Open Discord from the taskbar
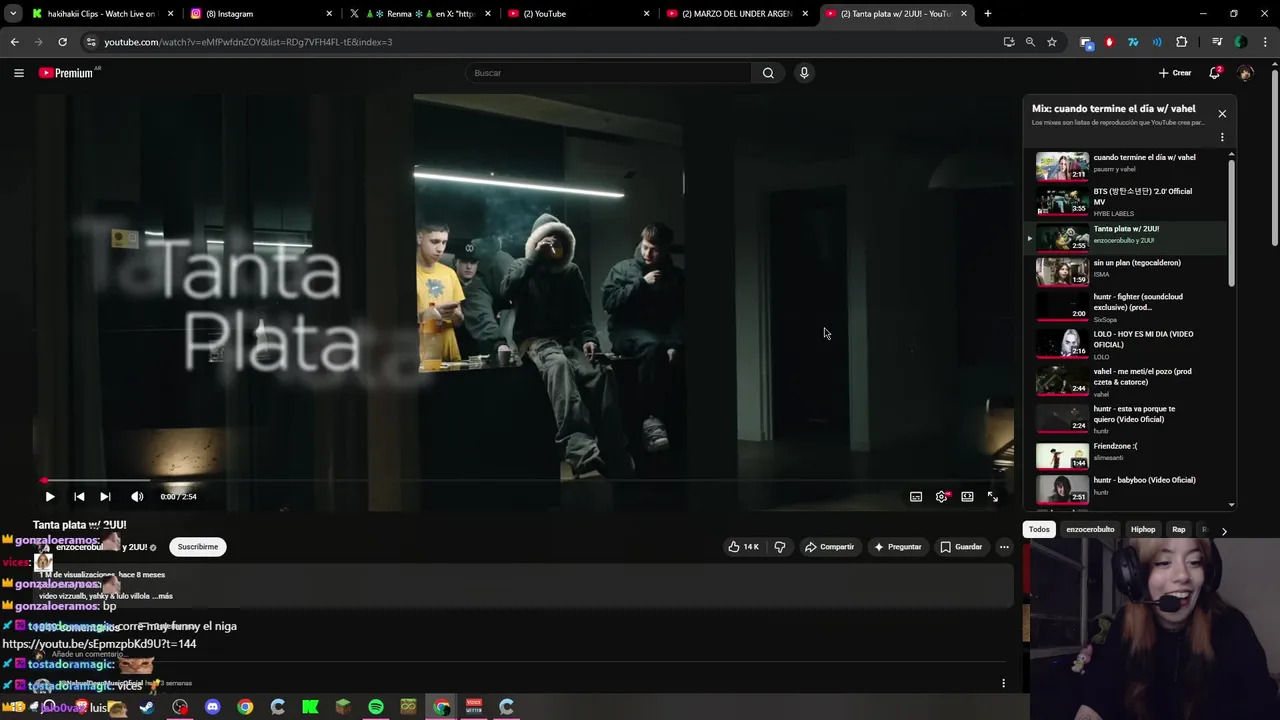 click(x=212, y=707)
